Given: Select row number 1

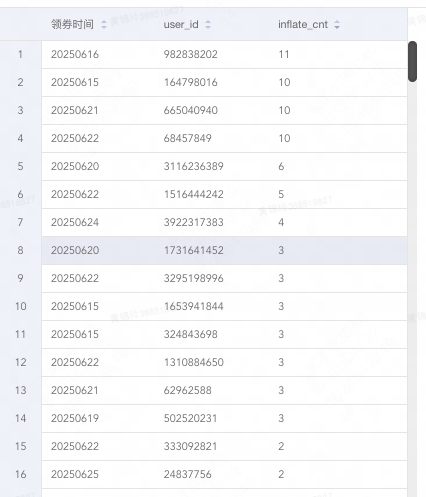Looking at the screenshot, I should coord(20,54).
